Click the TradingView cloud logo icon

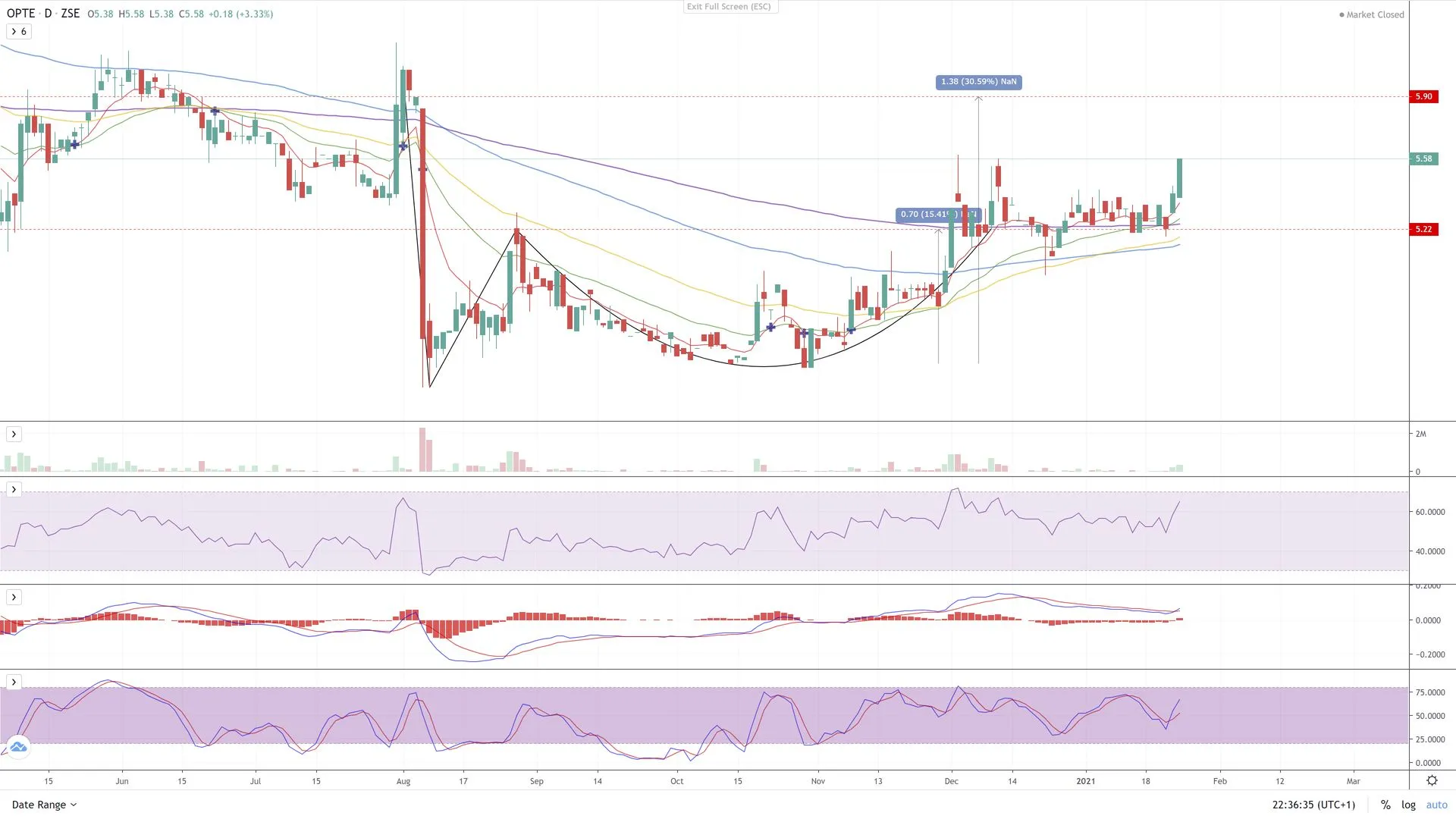18,747
